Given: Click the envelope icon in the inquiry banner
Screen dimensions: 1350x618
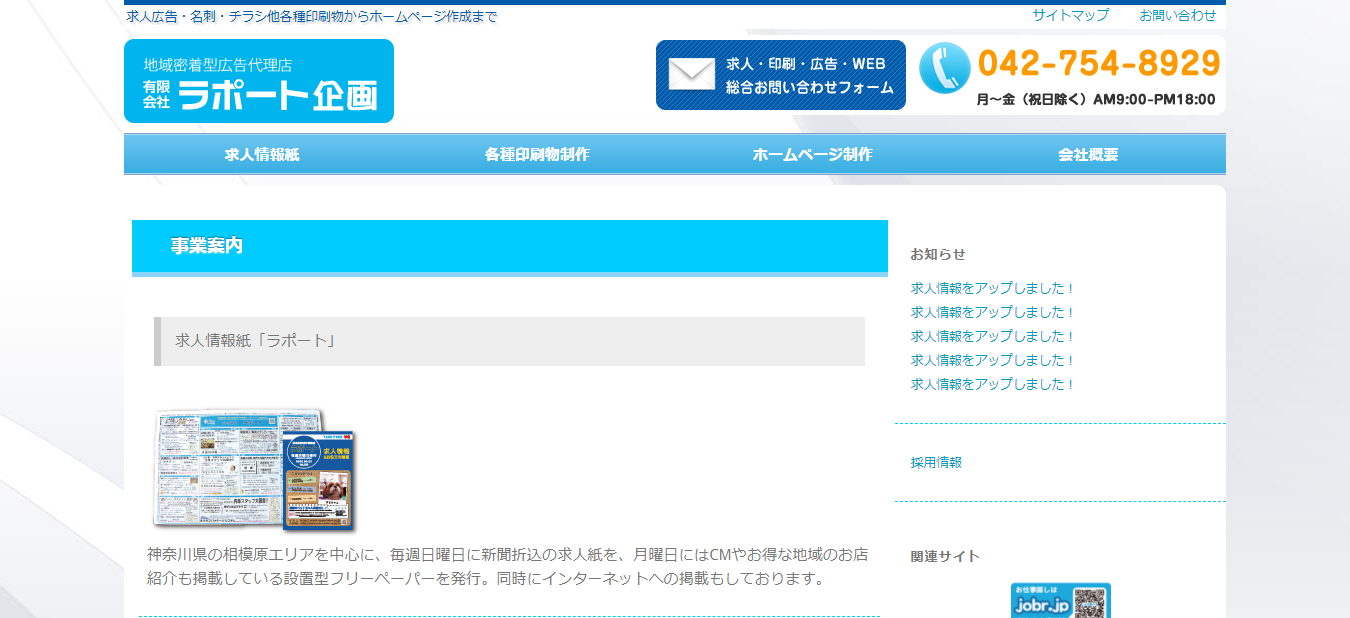Looking at the screenshot, I should coord(692,75).
